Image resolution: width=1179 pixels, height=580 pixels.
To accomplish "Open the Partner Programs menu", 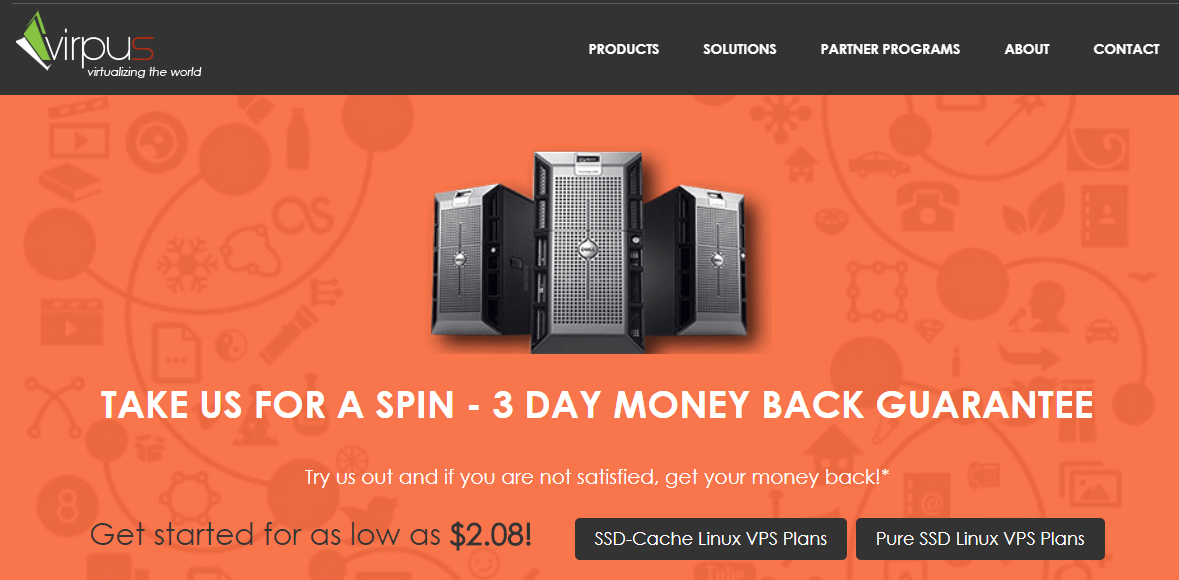I will [x=890, y=49].
